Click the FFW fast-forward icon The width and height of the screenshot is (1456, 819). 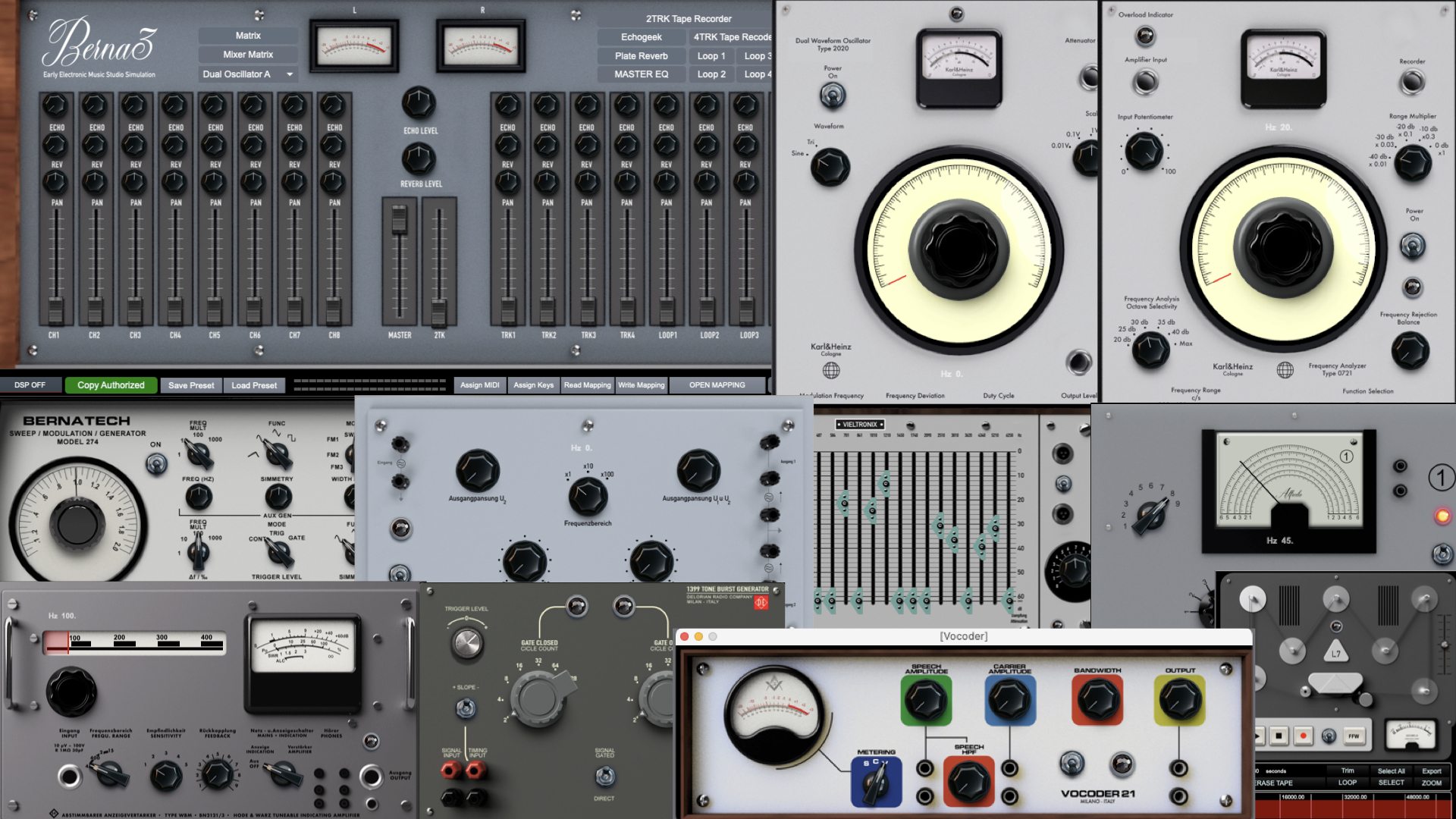[x=1354, y=735]
